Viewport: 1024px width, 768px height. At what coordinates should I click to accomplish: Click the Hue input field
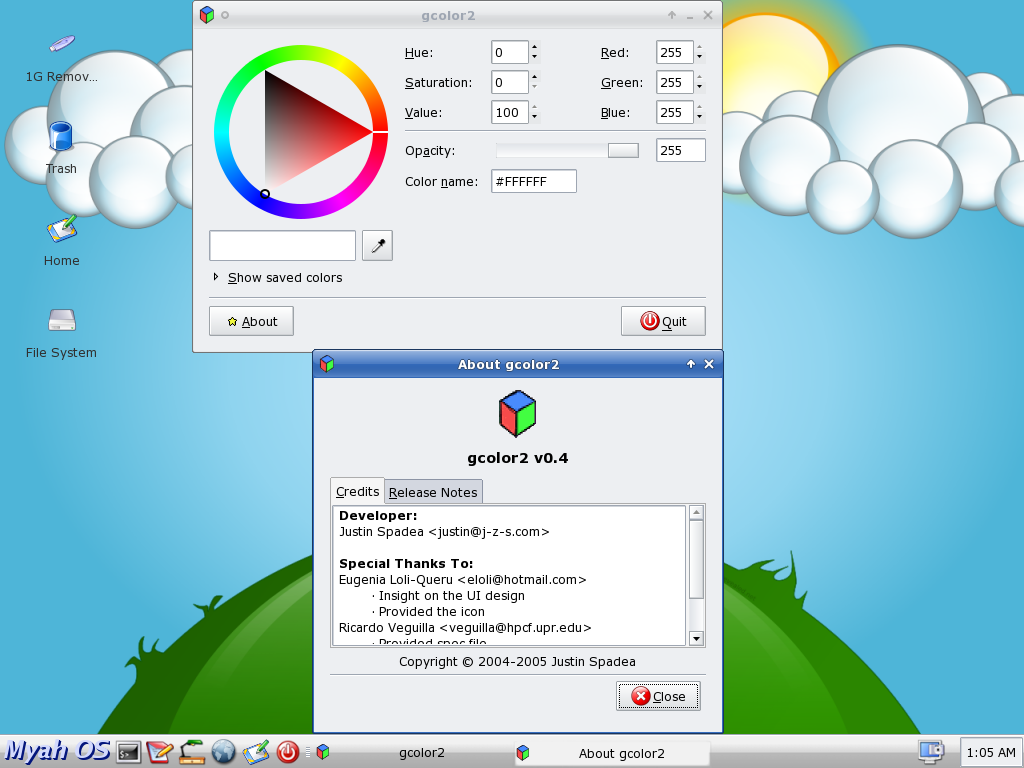(510, 52)
